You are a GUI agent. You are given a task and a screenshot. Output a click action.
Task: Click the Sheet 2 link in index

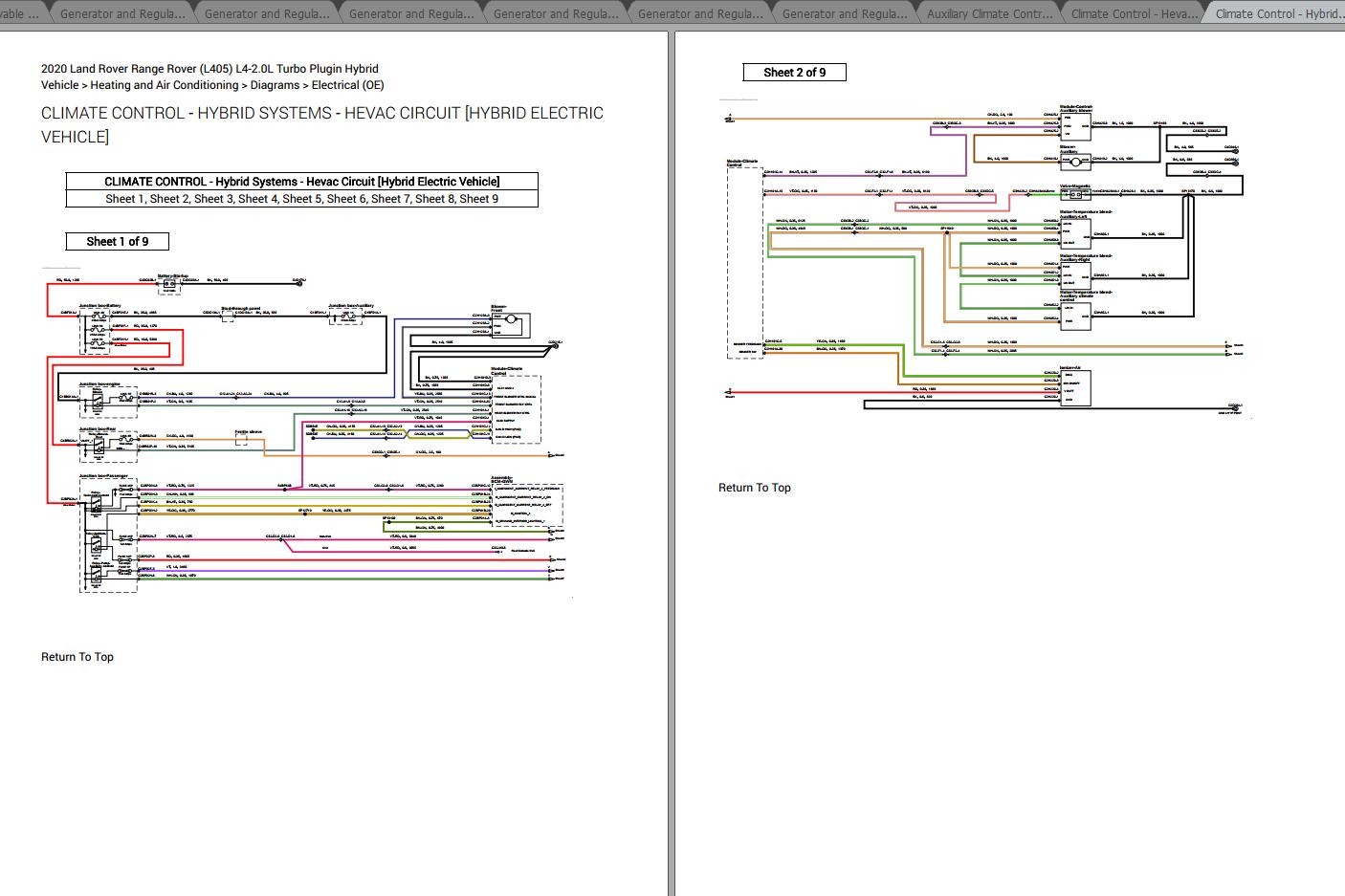click(x=169, y=199)
